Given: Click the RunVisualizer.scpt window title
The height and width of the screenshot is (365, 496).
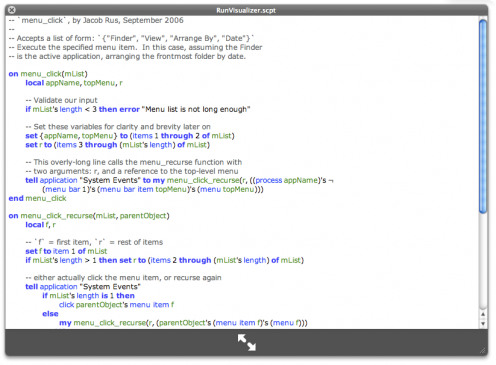Looking at the screenshot, I should (246, 10).
